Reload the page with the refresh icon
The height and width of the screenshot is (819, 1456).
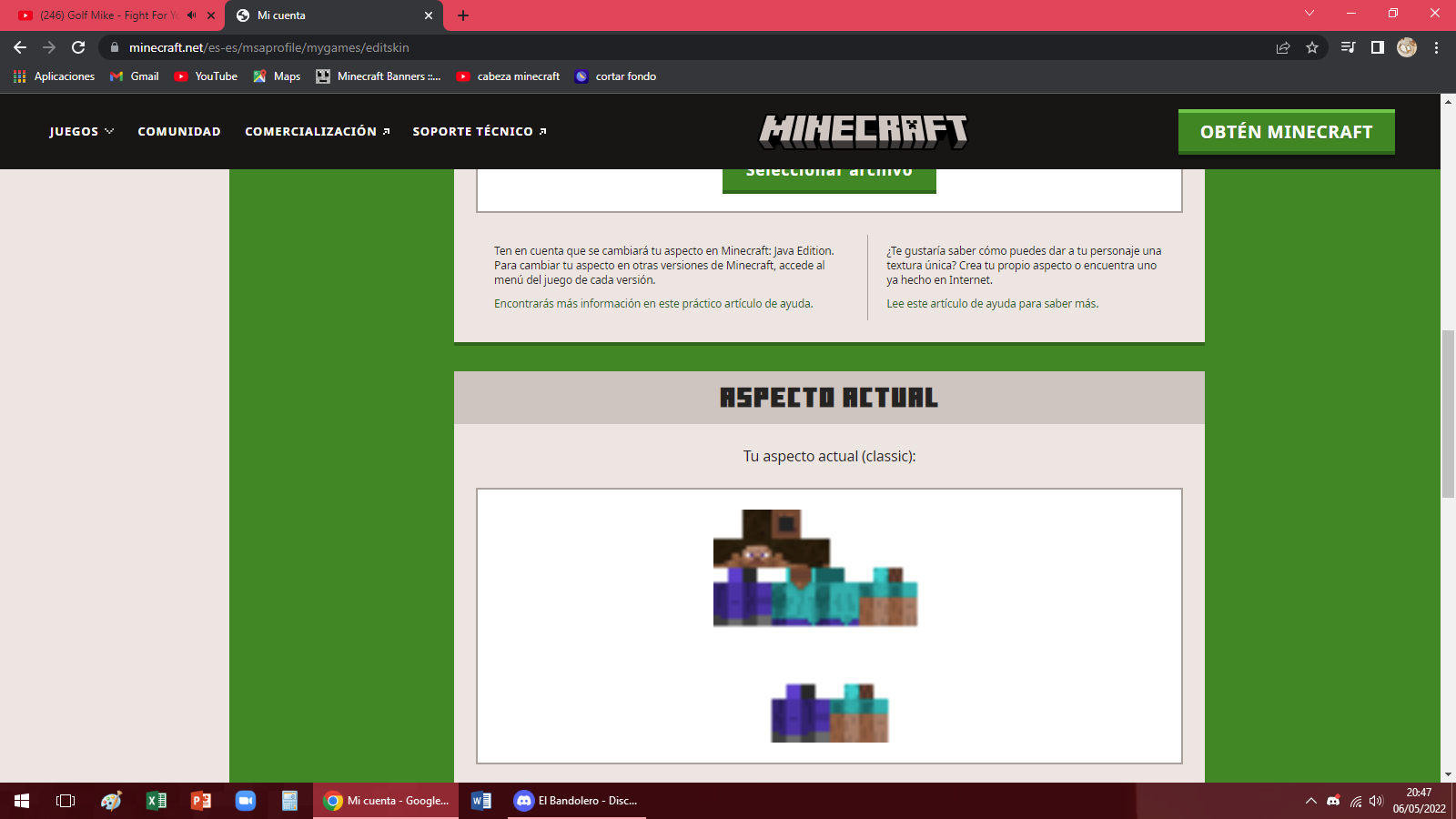(78, 47)
